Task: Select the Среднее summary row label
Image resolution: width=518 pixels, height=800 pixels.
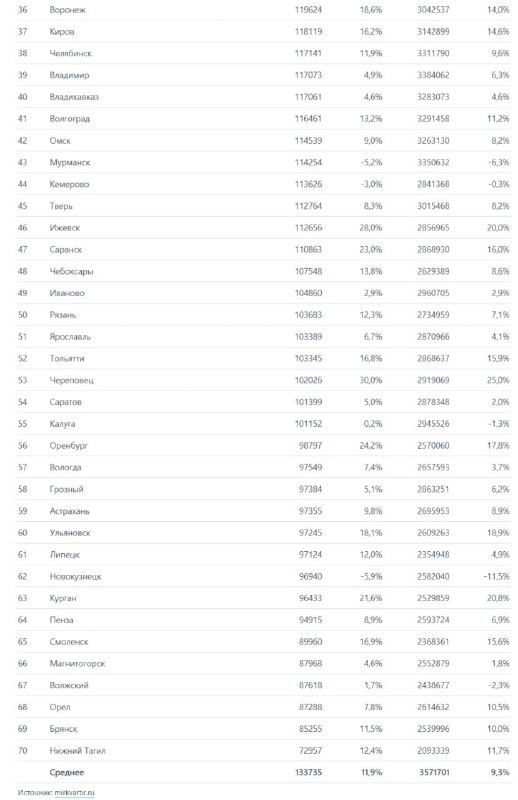Action: tap(66, 772)
